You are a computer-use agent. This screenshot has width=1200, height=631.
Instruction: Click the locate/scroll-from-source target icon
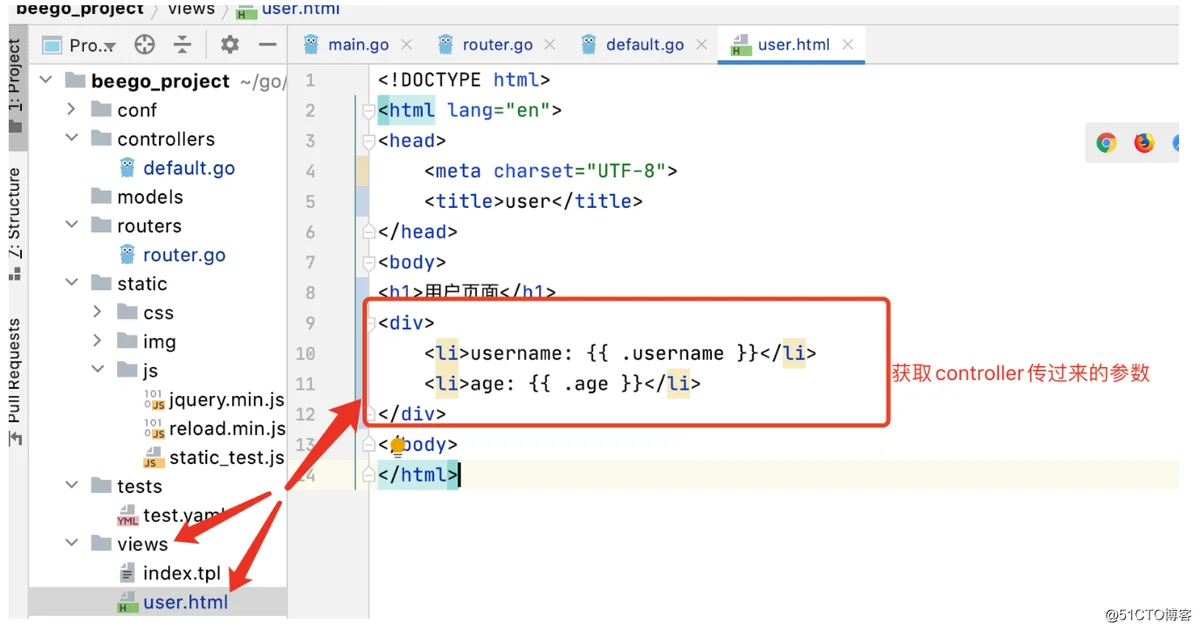point(145,45)
